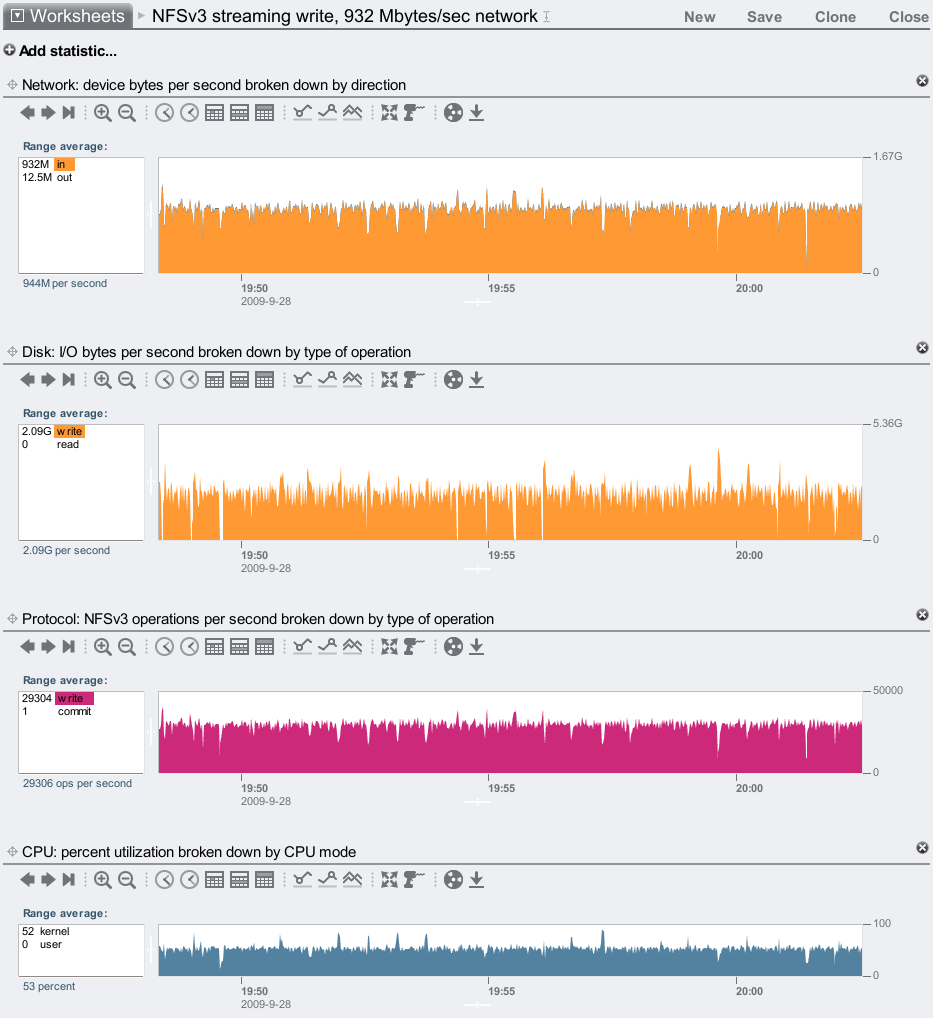Zoom in on the Network graph
Screen dimensions: 933x1018
pos(102,113)
